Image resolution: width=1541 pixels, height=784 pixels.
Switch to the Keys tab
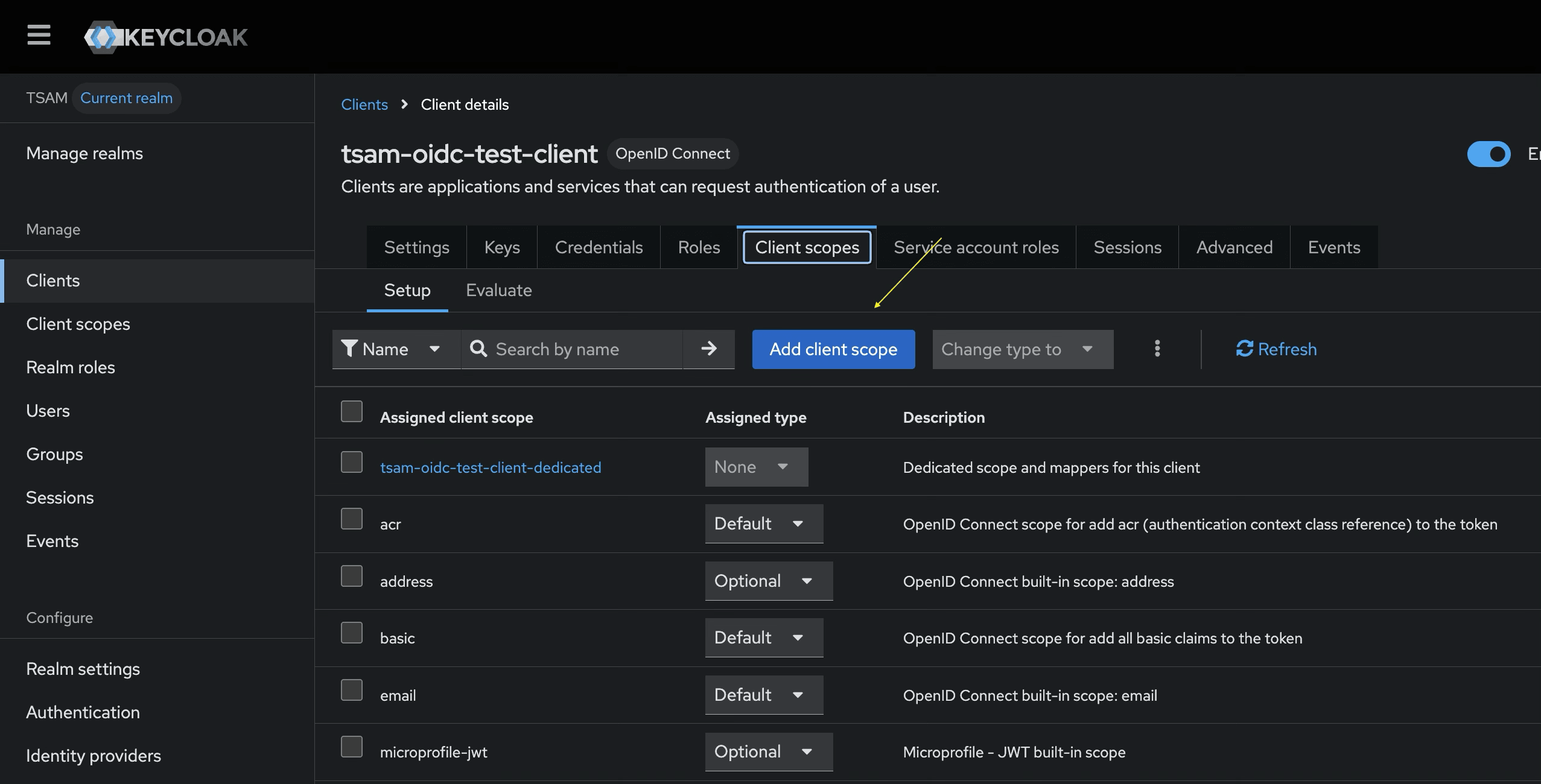point(502,247)
